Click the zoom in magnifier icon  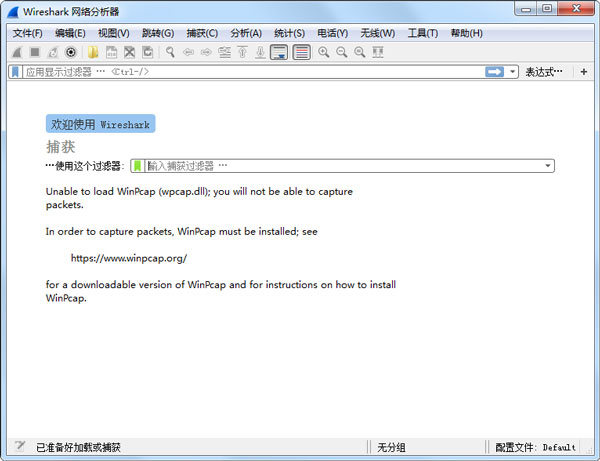(x=323, y=52)
